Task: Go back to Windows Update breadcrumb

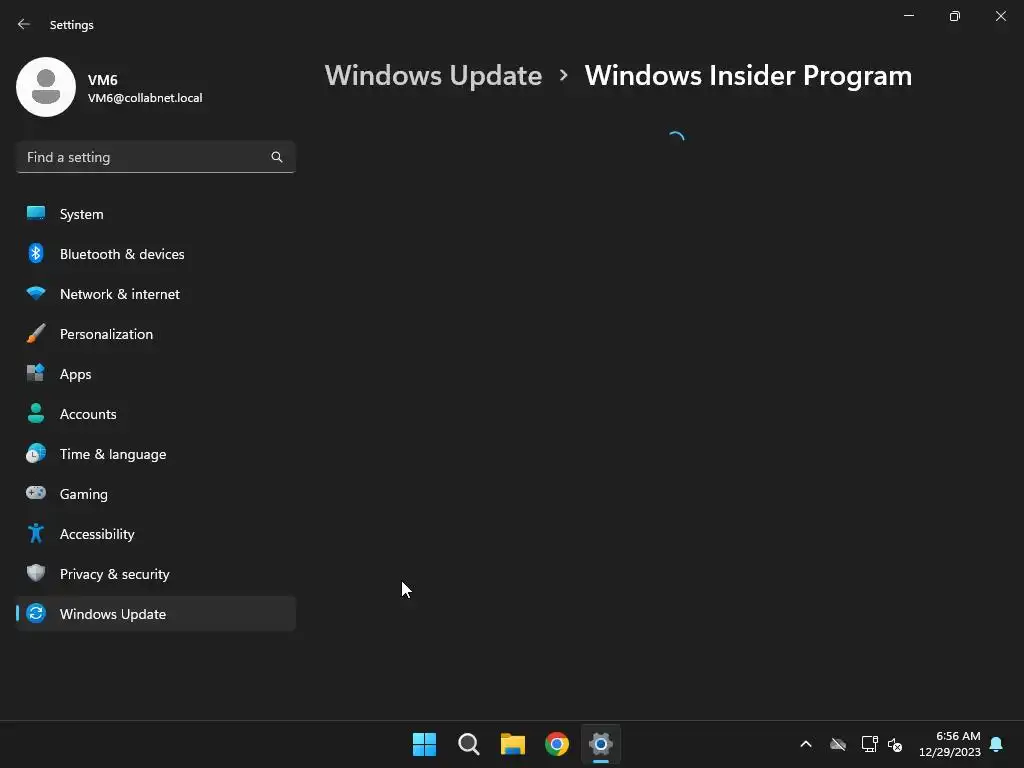Action: click(433, 76)
